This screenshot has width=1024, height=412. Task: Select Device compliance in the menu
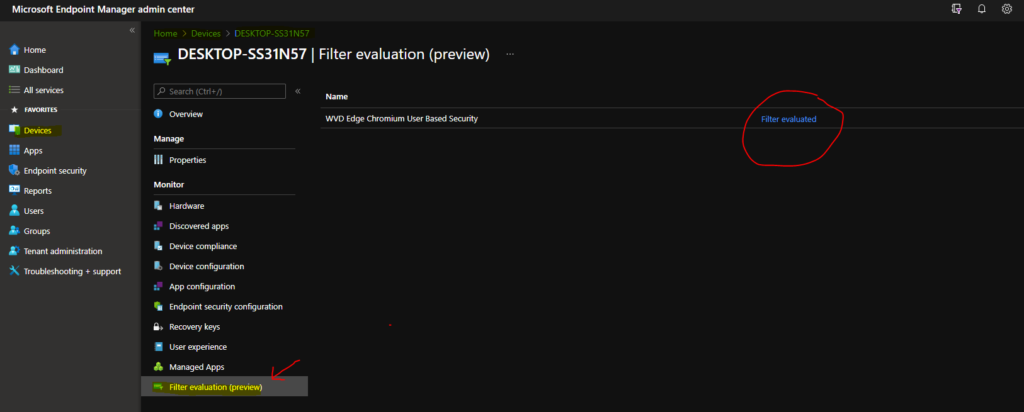(x=203, y=246)
